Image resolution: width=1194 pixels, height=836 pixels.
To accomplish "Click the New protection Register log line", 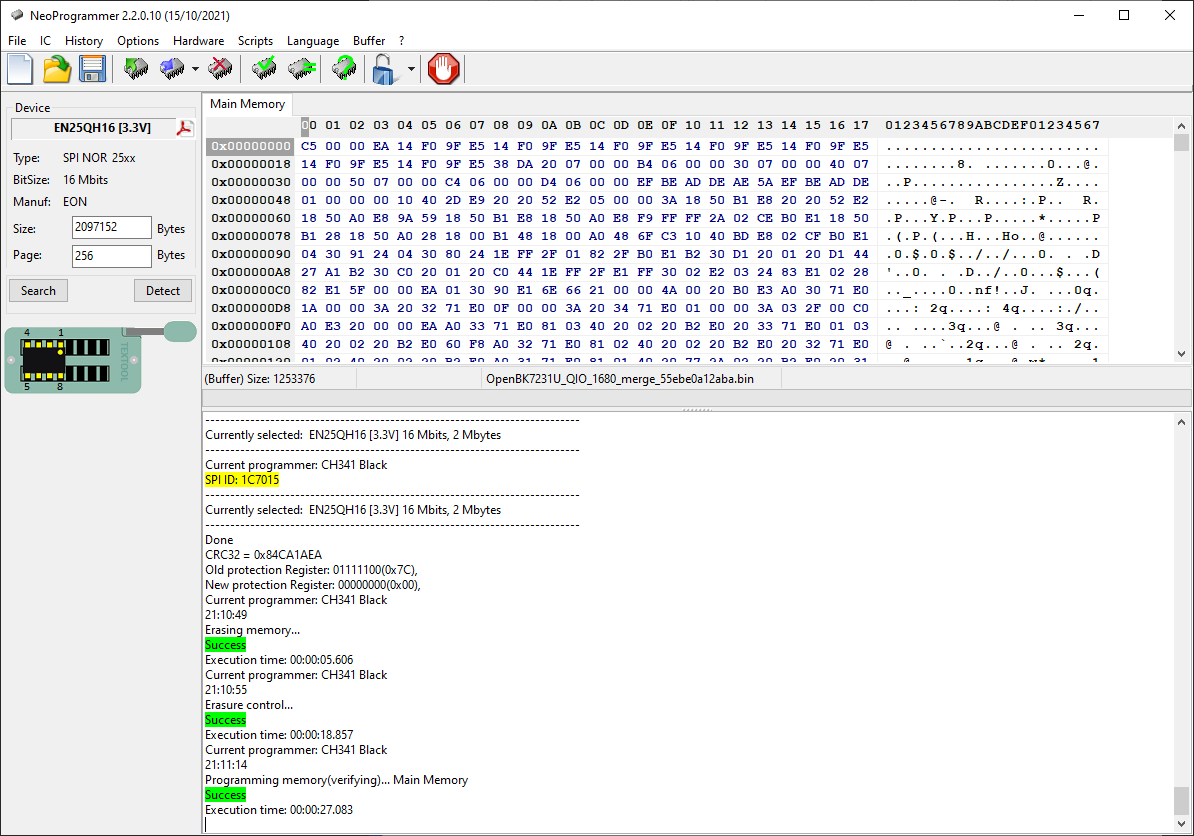I will point(313,585).
